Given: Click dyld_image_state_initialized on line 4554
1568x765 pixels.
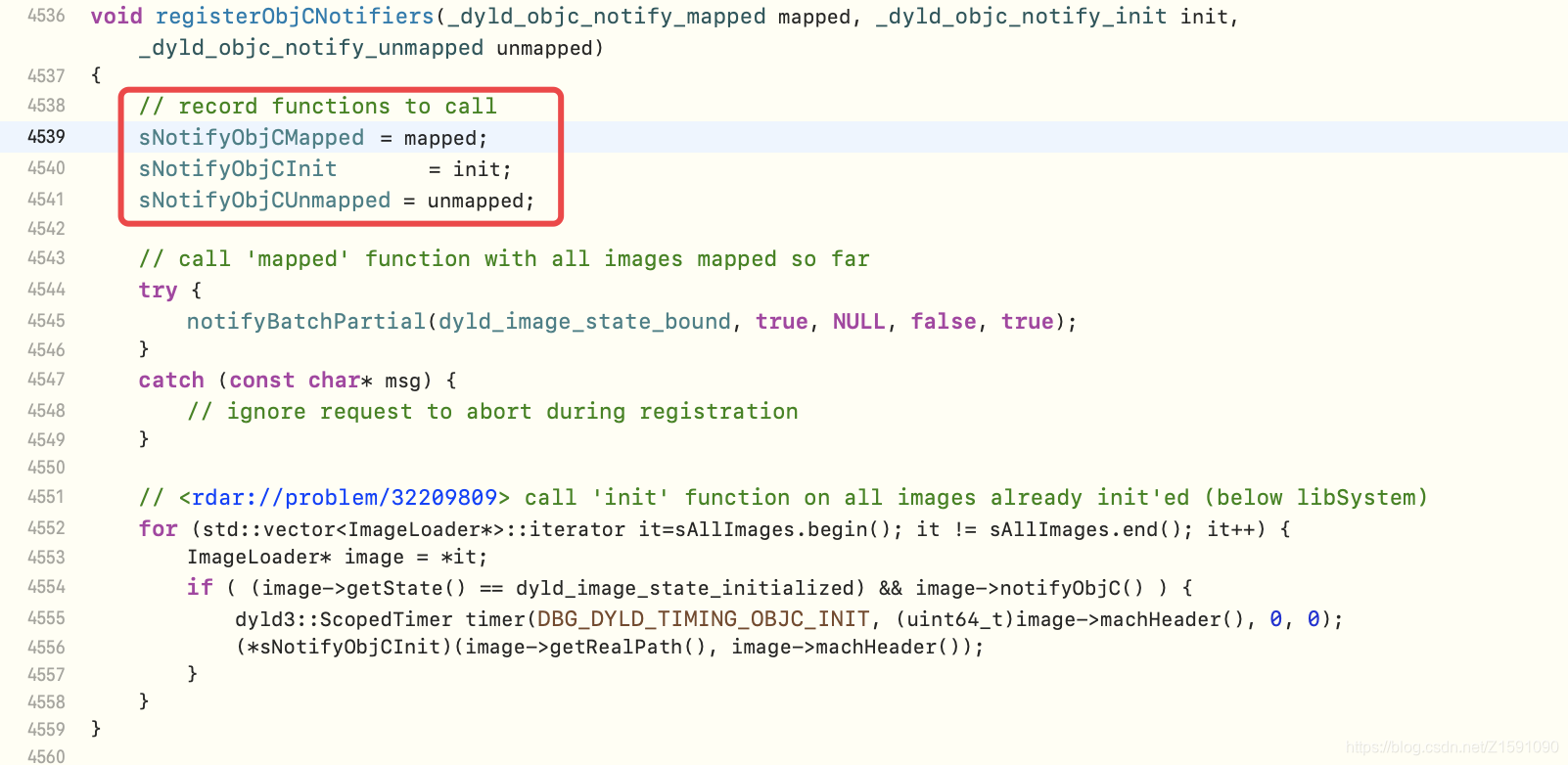Looking at the screenshot, I should point(684,589).
